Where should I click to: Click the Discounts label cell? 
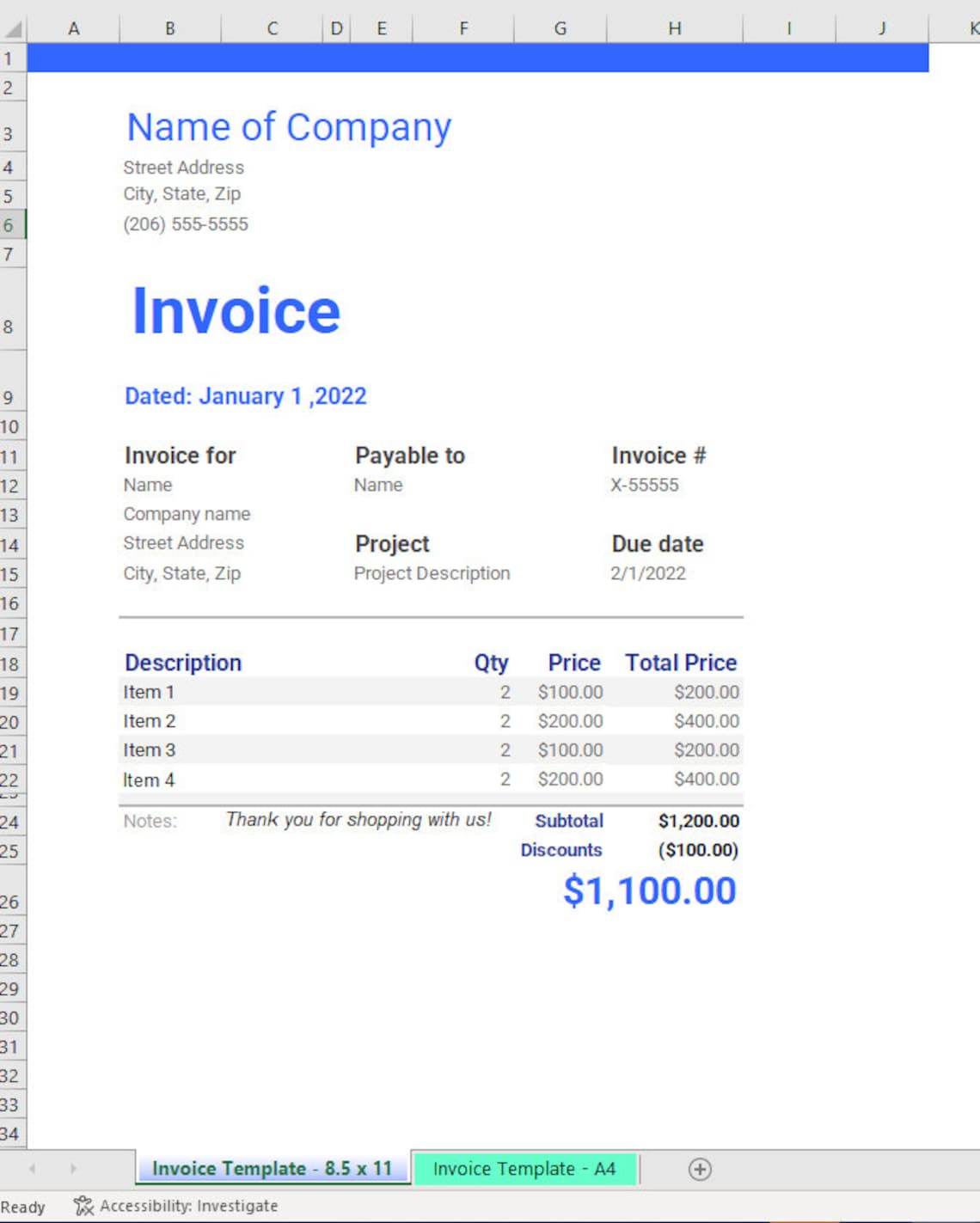pos(561,850)
